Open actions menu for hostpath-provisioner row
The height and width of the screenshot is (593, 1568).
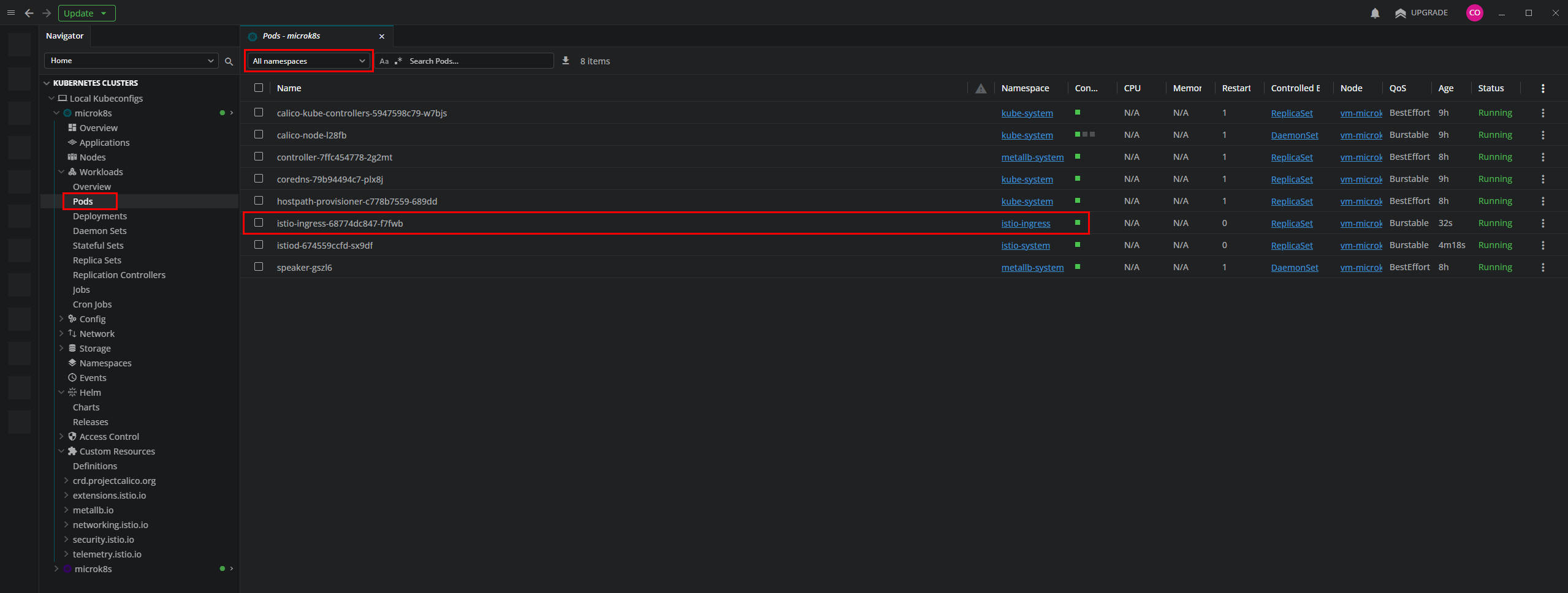tap(1542, 202)
